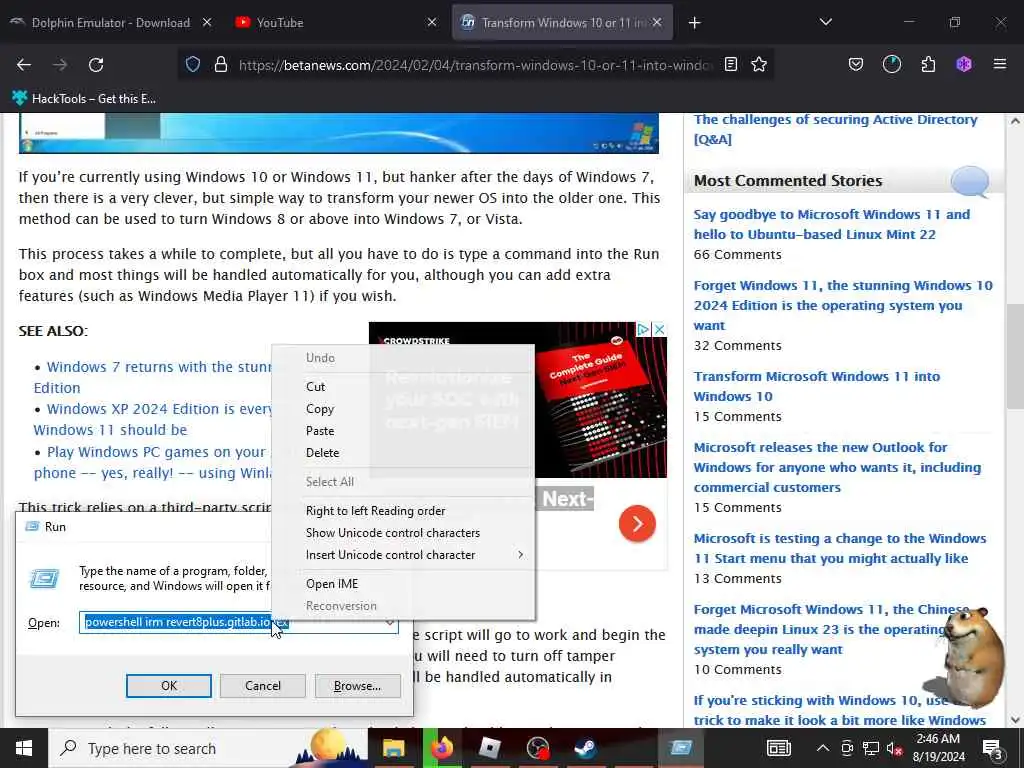This screenshot has height=768, width=1024.
Task: Click Browse... in the Run dialog
Action: click(x=357, y=686)
